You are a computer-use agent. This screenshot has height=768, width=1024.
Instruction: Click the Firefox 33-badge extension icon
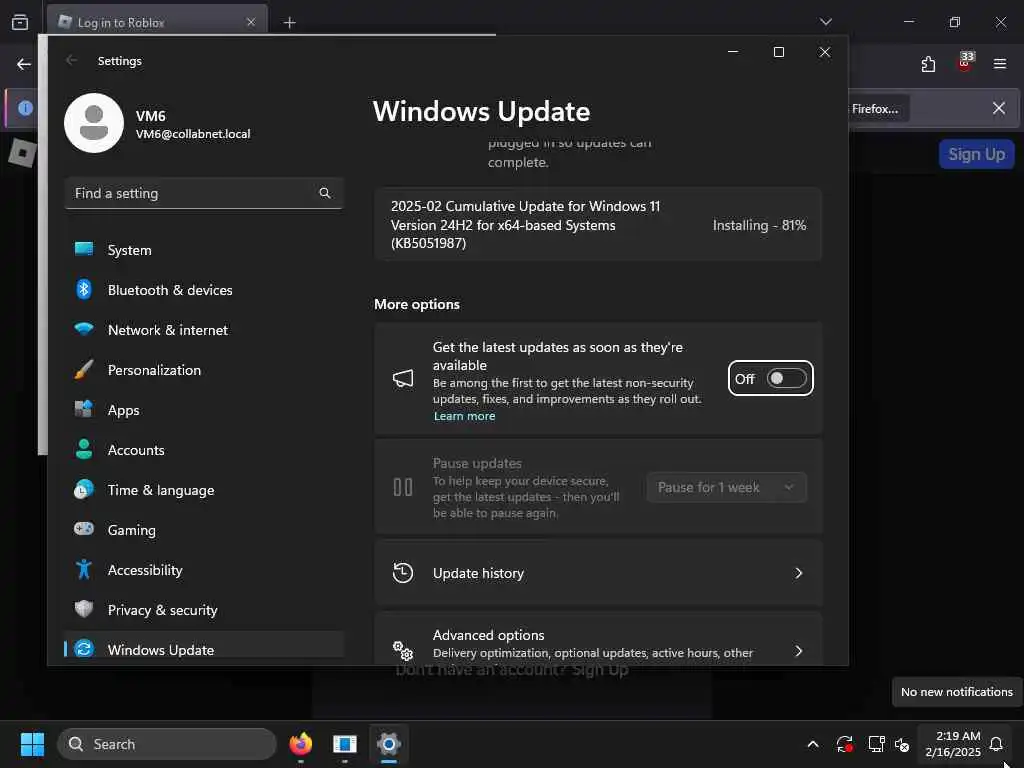coord(965,63)
